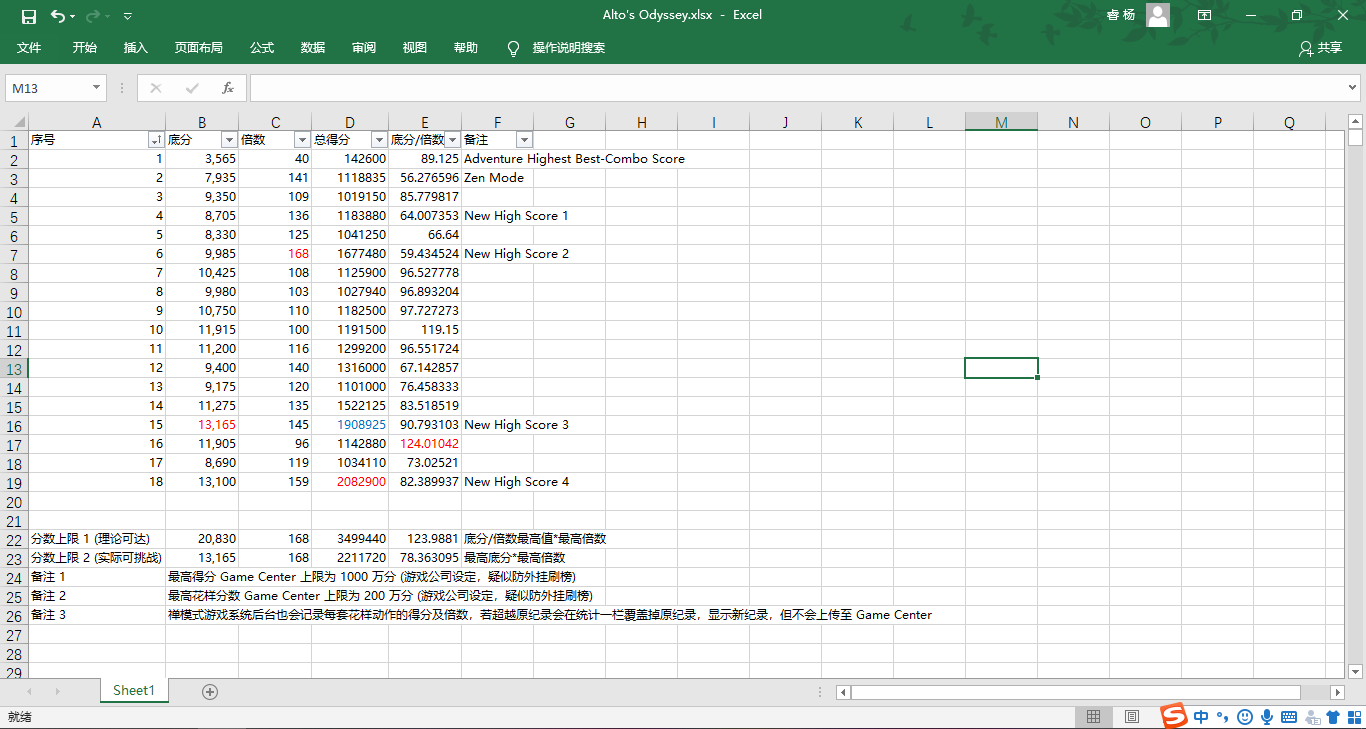
Task: Click the vertical scrollbar up arrow
Action: click(x=1355, y=122)
